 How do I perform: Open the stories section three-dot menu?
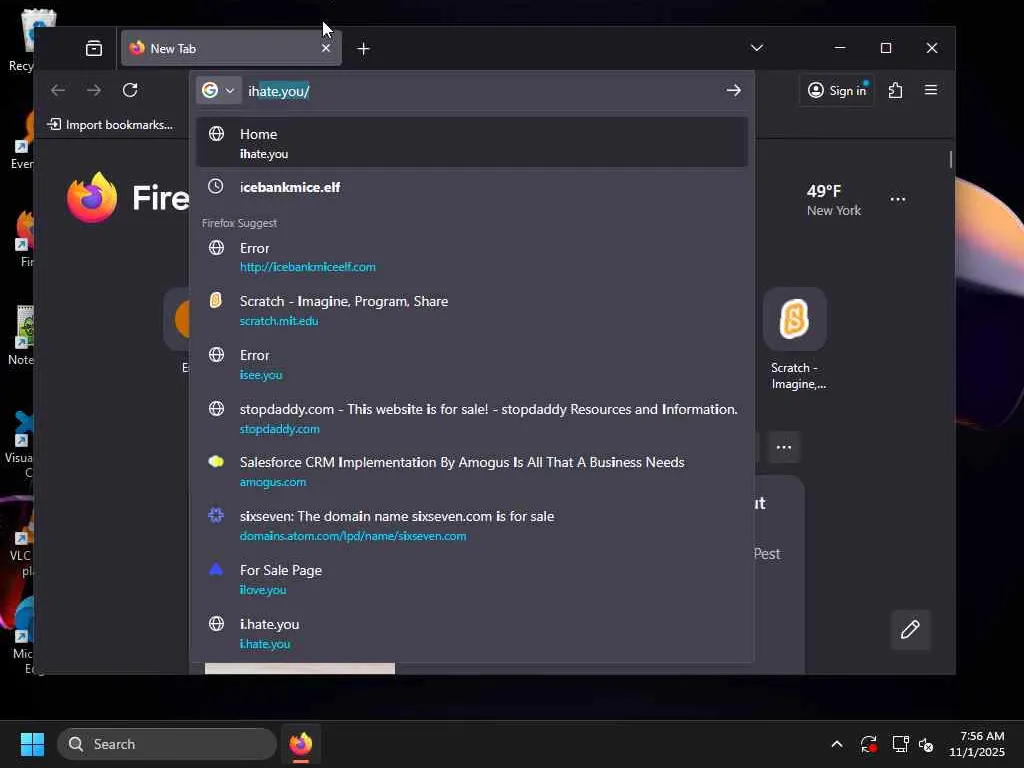pos(784,447)
